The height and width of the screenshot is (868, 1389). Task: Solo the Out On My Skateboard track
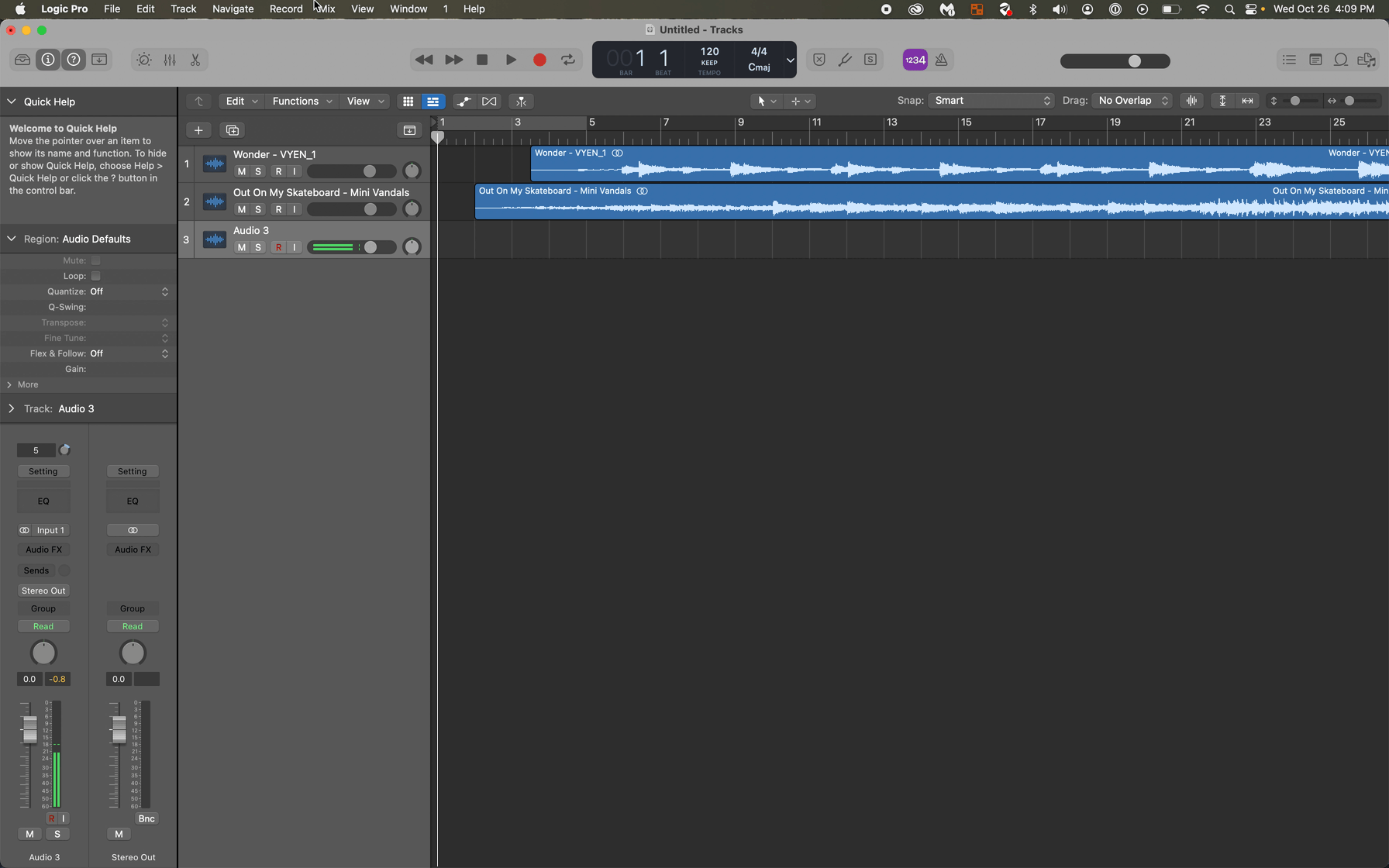click(258, 209)
